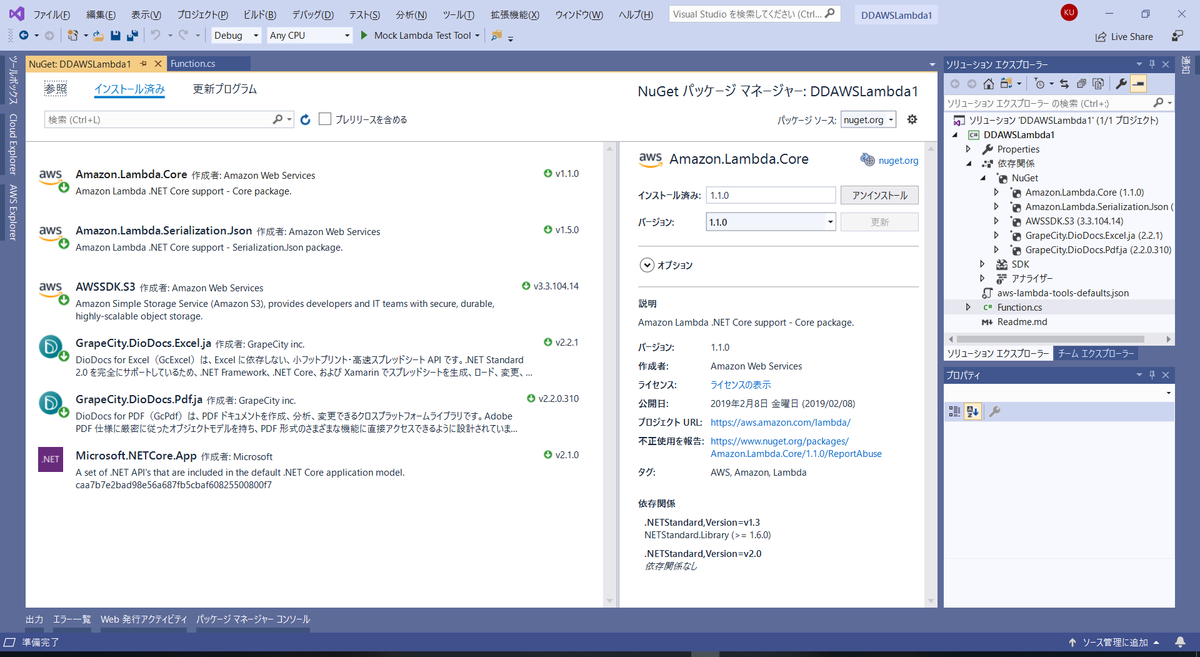
Task: Open the Build menu
Action: pyautogui.click(x=260, y=15)
